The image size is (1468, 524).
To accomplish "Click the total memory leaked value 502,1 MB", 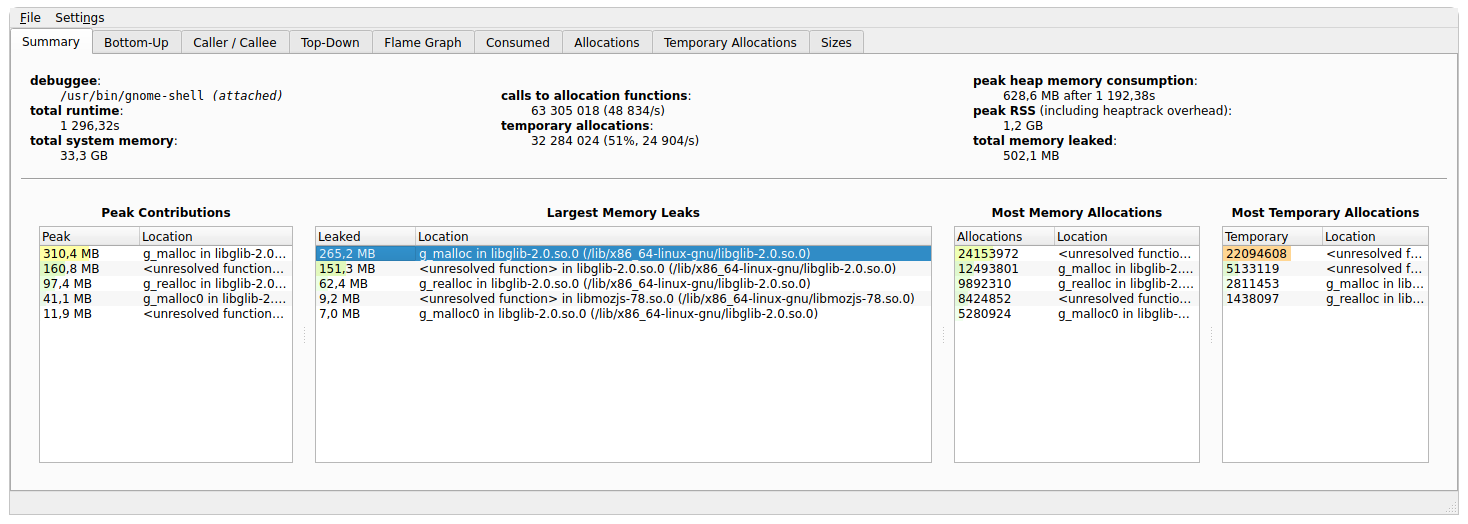I will click(1031, 156).
